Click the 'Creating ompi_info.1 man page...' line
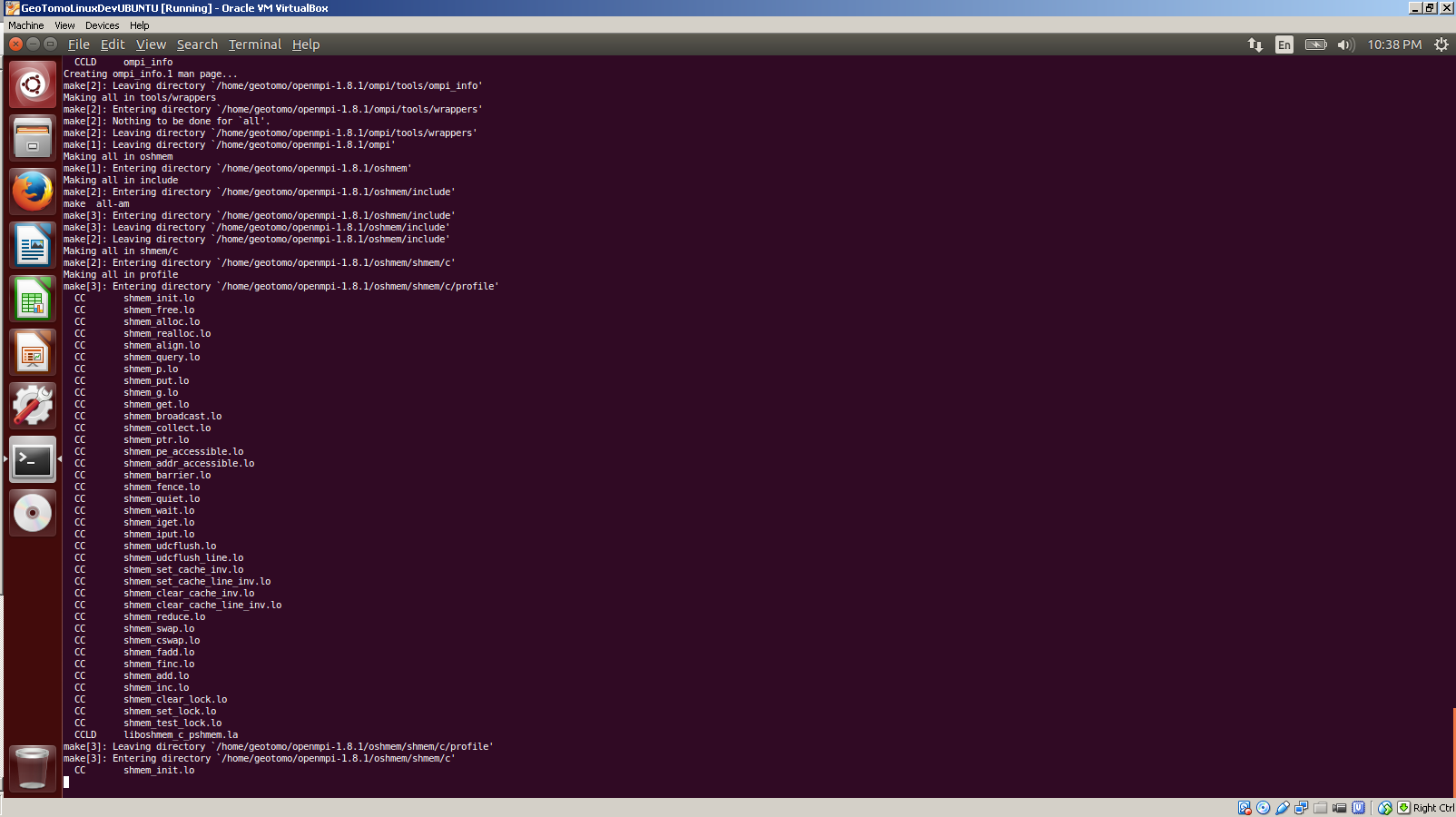 click(150, 74)
